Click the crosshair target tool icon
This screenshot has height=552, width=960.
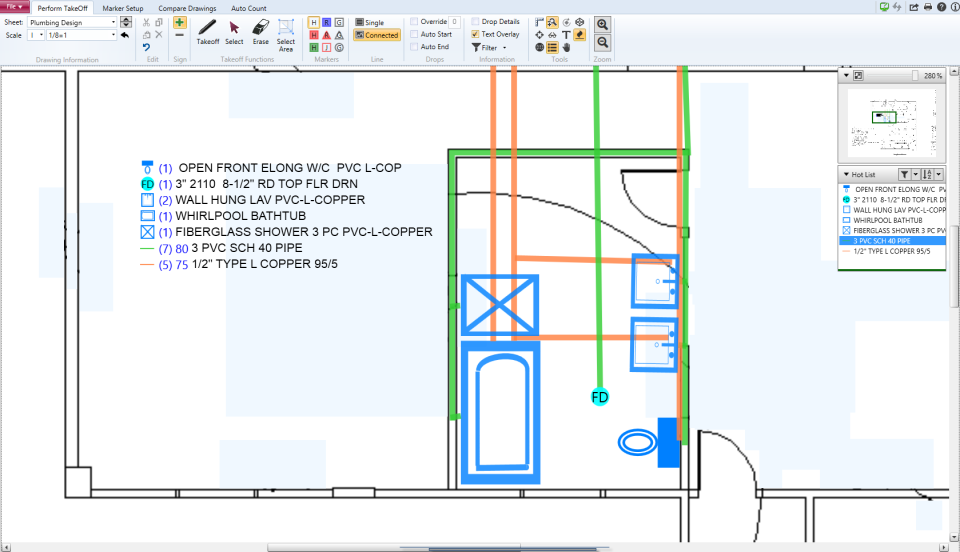point(539,35)
